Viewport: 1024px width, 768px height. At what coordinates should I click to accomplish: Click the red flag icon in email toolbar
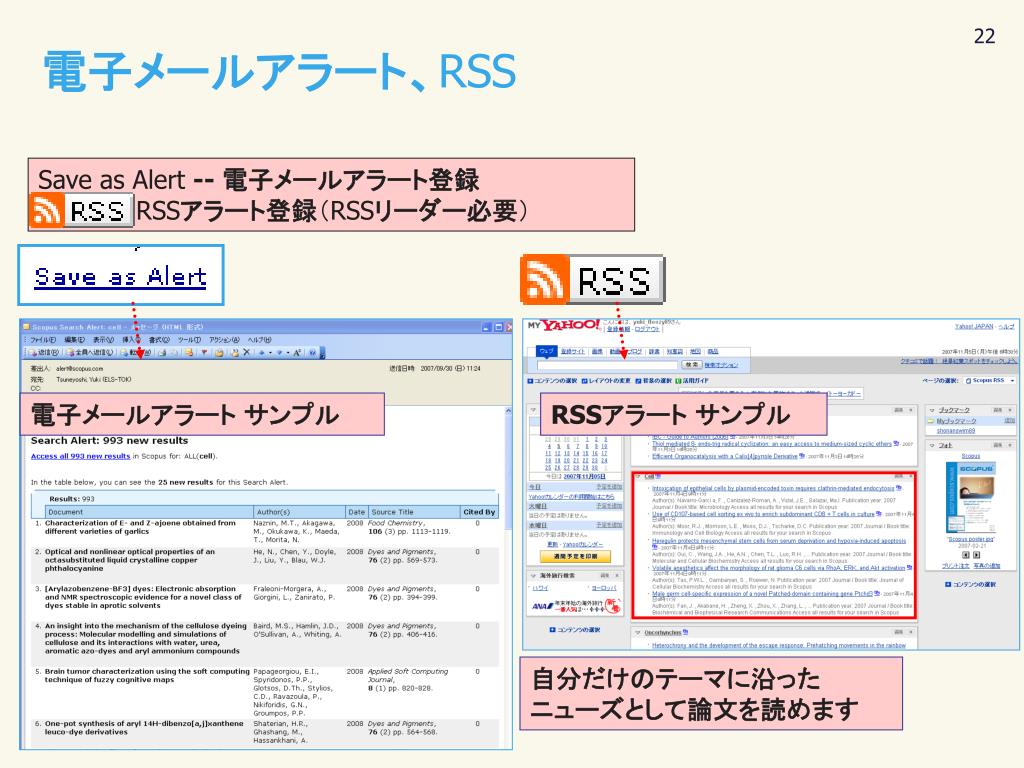click(204, 353)
